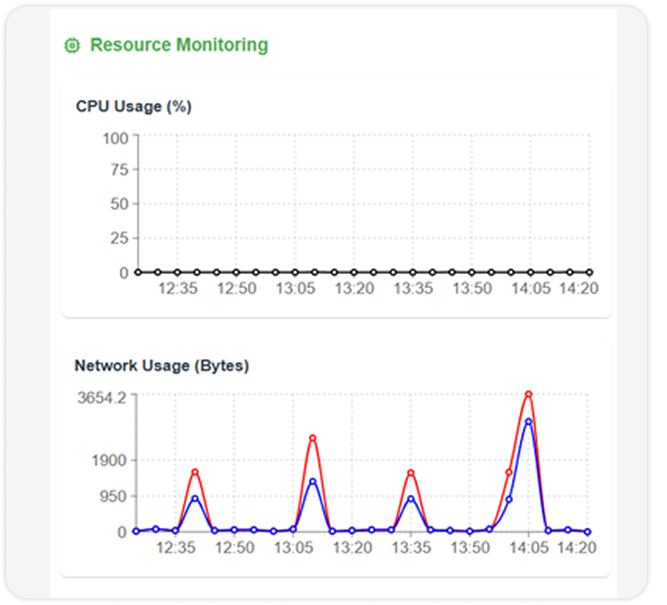Viewport: 667px width, 605px height.
Task: Click the green chip icon beside Resource Monitoring
Action: (71, 45)
